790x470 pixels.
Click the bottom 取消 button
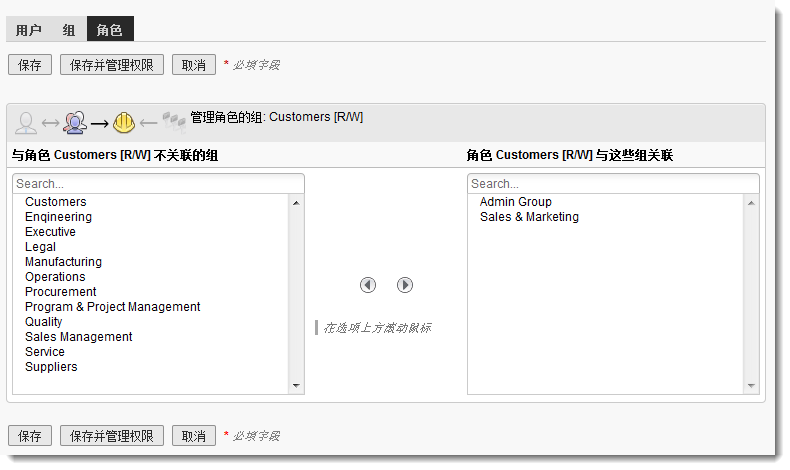pos(194,436)
